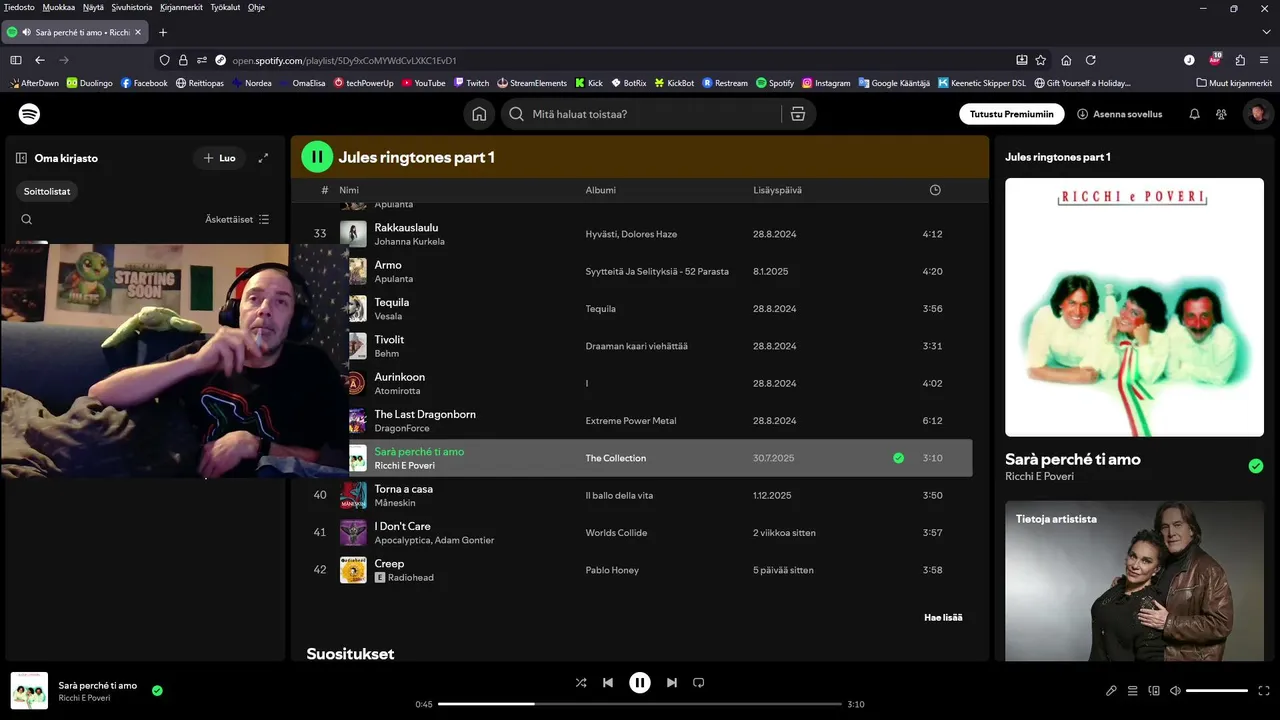
Task: Adjust the volume slider
Action: pyautogui.click(x=1217, y=691)
